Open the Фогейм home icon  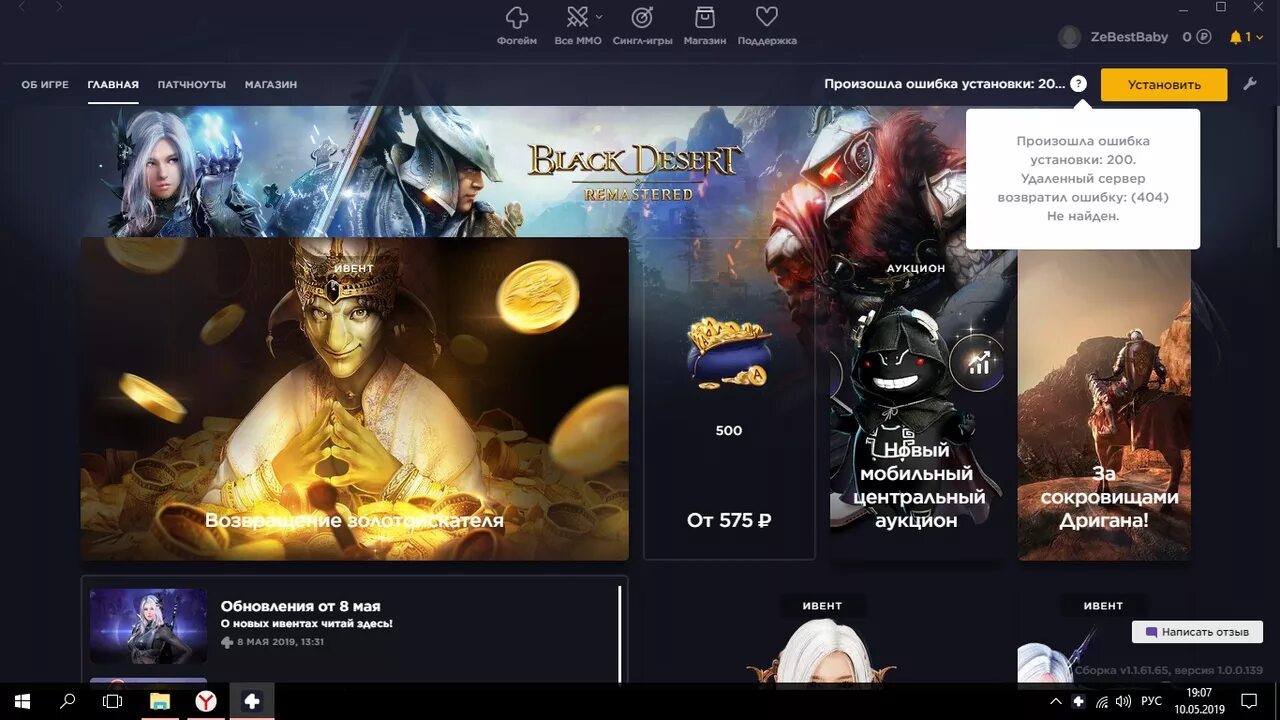(517, 18)
